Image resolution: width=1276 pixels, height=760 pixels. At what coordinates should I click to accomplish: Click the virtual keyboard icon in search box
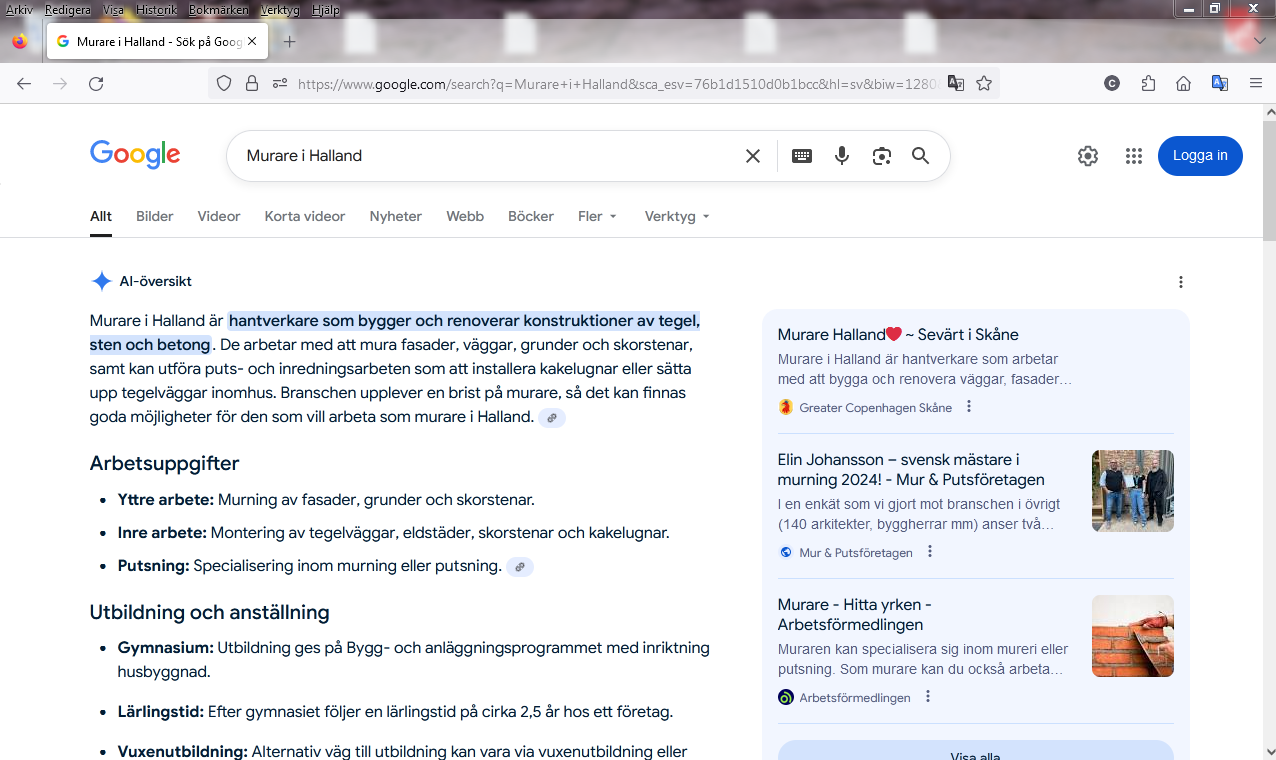click(801, 156)
